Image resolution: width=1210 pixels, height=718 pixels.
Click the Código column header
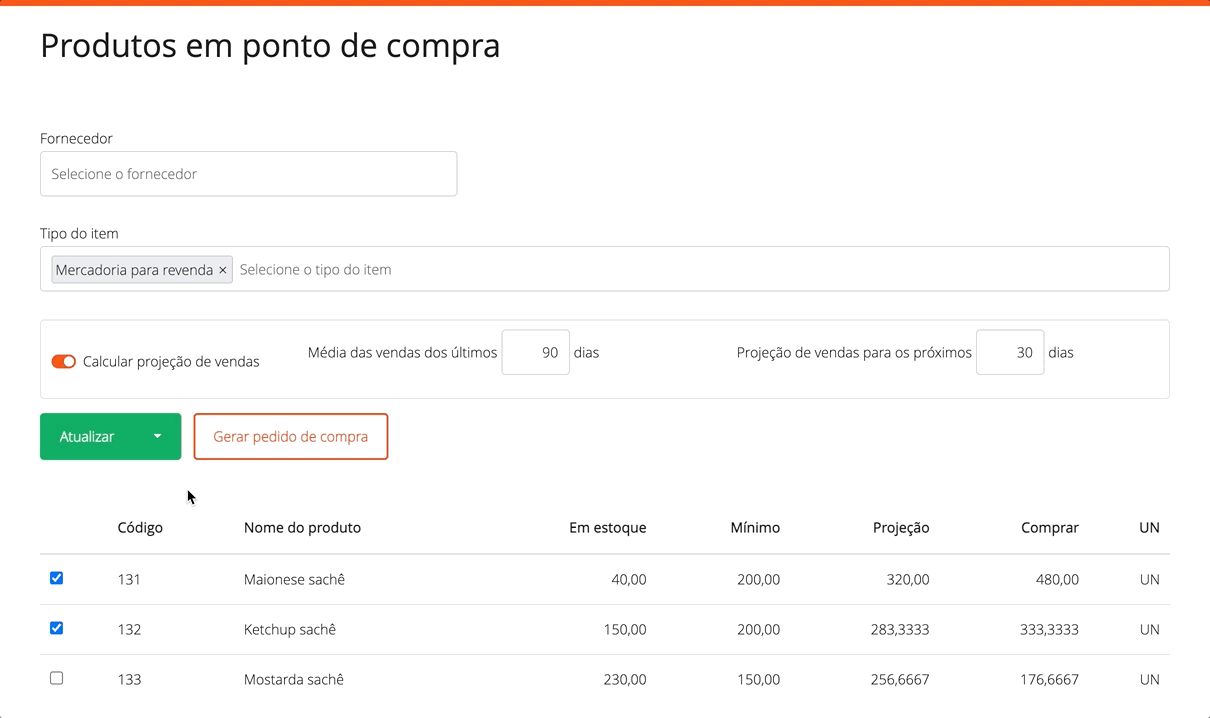pos(140,528)
